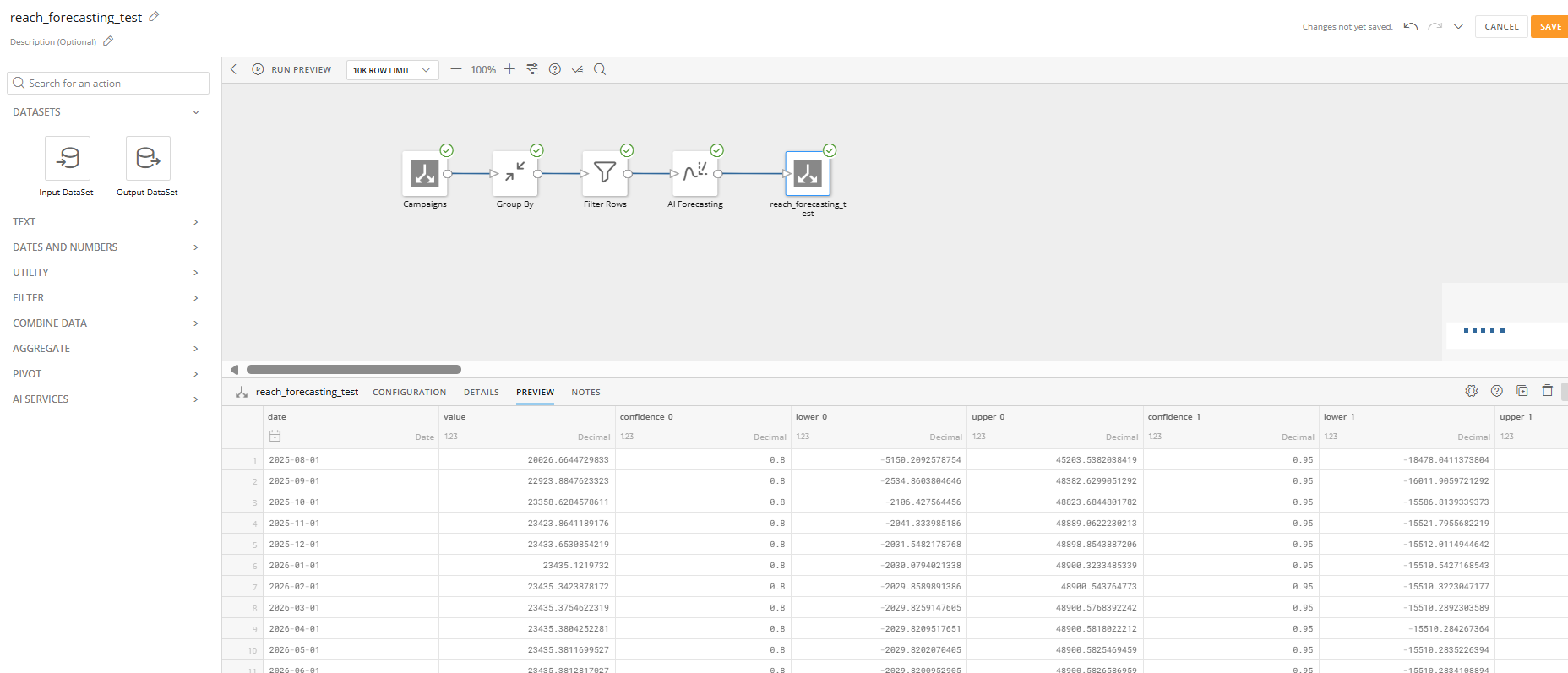
Task: Select the 48823.6844801782 upper_0 cell
Action: 1055,502
